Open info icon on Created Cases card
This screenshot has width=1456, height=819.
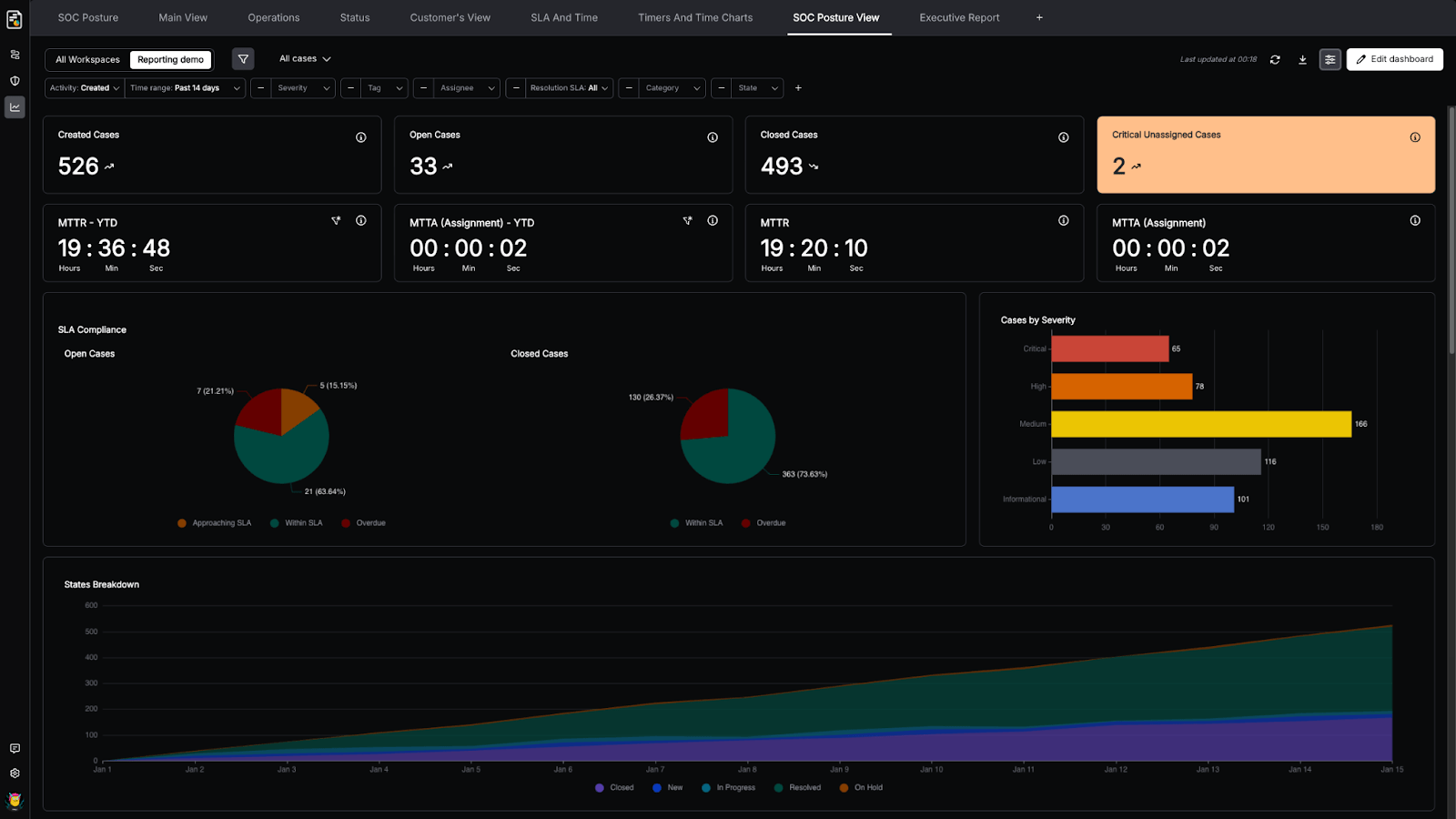click(x=361, y=137)
